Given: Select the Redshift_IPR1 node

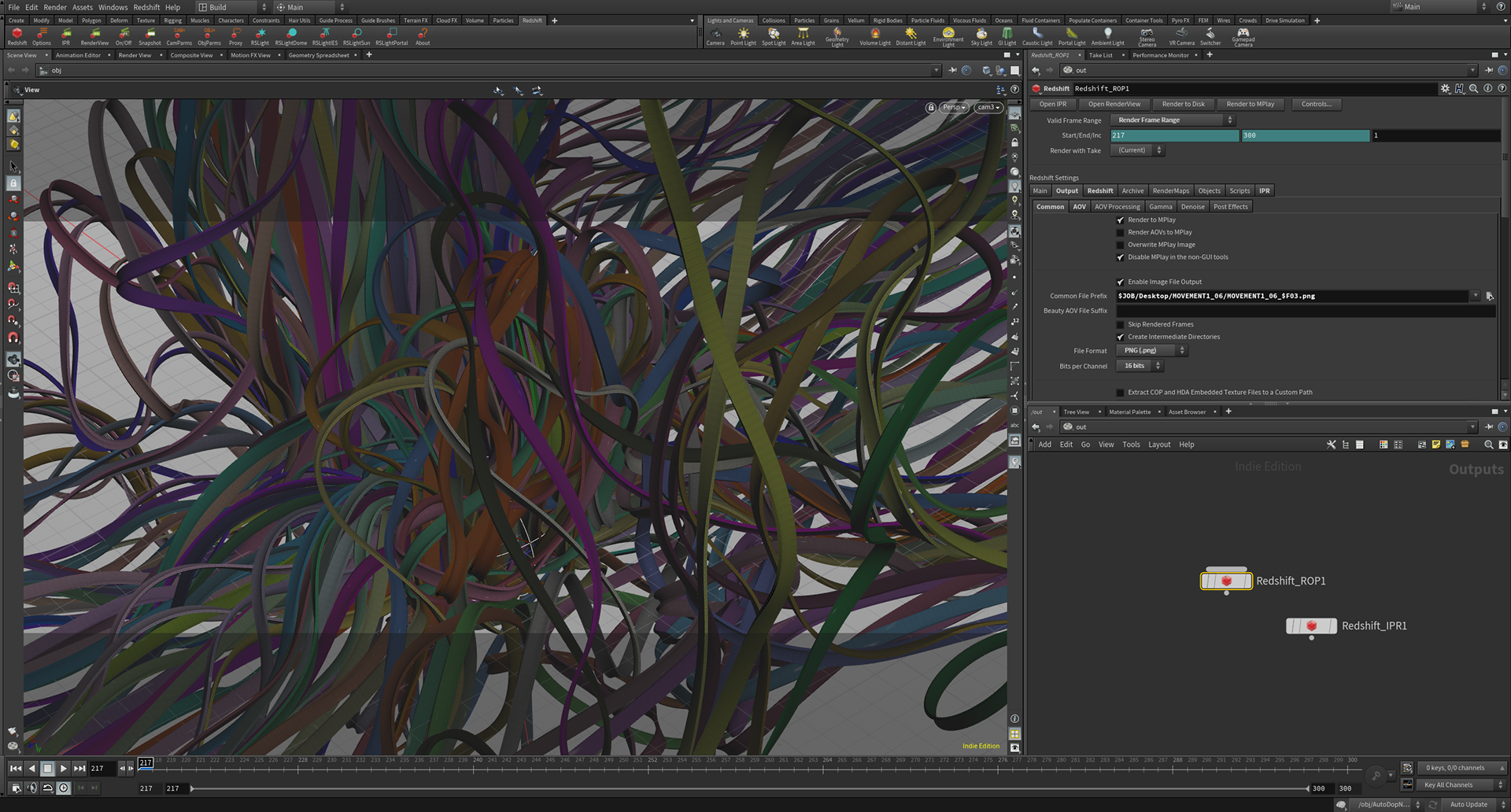Looking at the screenshot, I should (1311, 626).
